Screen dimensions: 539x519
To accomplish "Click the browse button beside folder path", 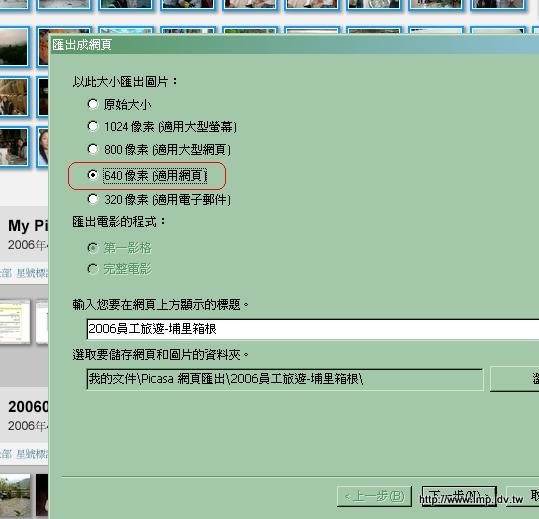I will point(515,379).
